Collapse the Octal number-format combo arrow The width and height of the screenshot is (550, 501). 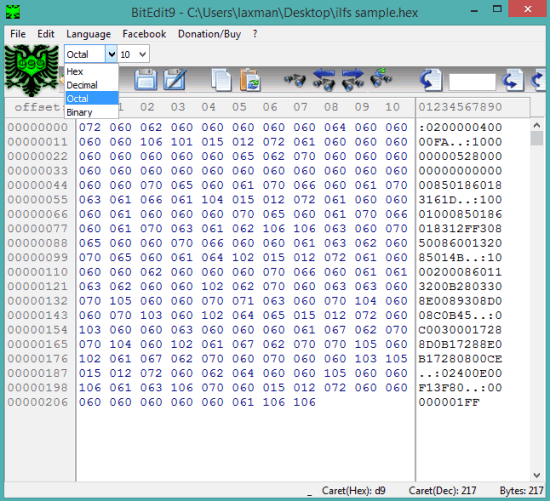(x=111, y=54)
